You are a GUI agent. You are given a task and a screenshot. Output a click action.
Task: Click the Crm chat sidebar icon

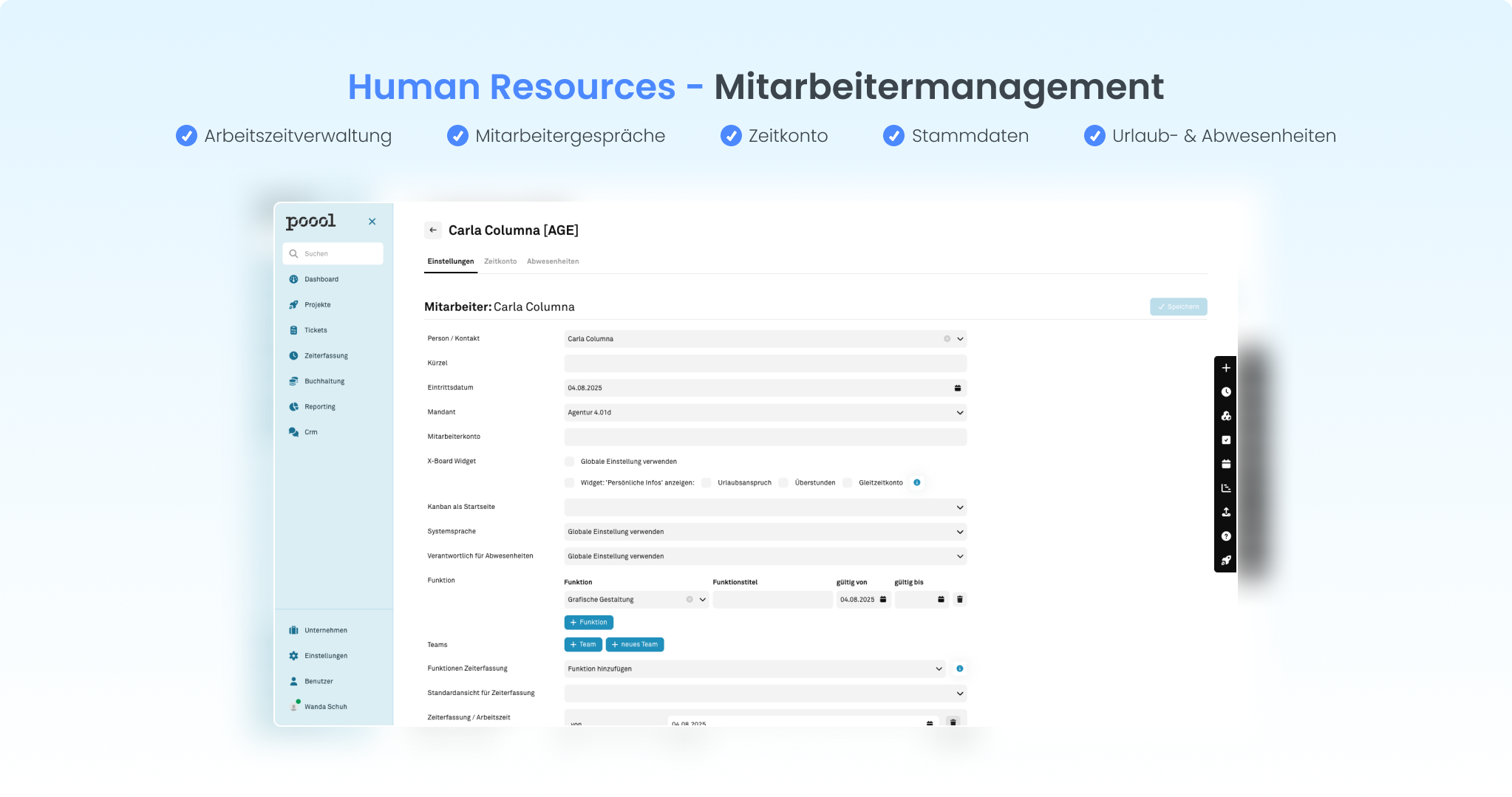(x=293, y=432)
